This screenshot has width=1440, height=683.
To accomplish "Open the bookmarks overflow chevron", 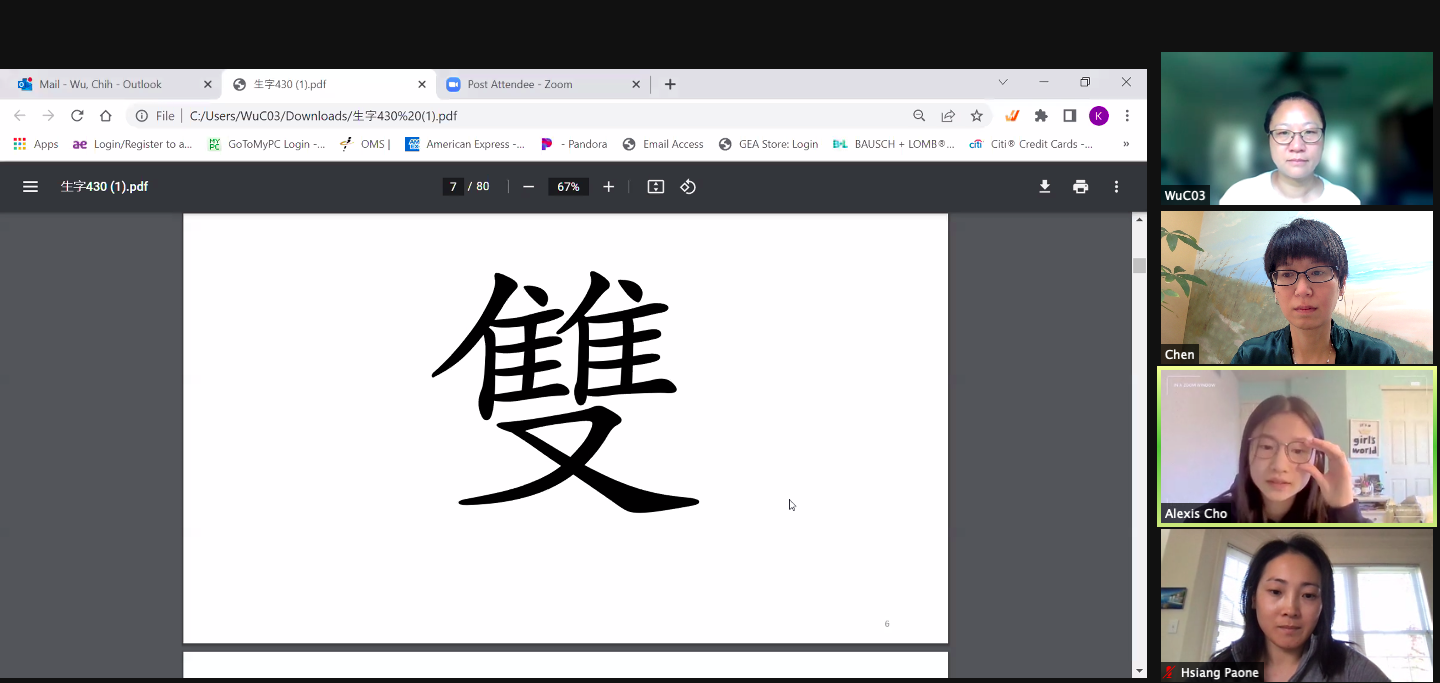I will point(1126,143).
